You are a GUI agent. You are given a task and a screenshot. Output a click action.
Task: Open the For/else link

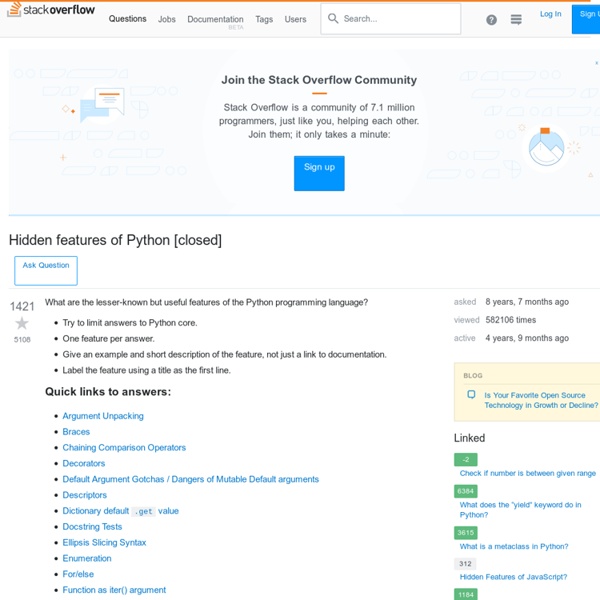point(78,574)
